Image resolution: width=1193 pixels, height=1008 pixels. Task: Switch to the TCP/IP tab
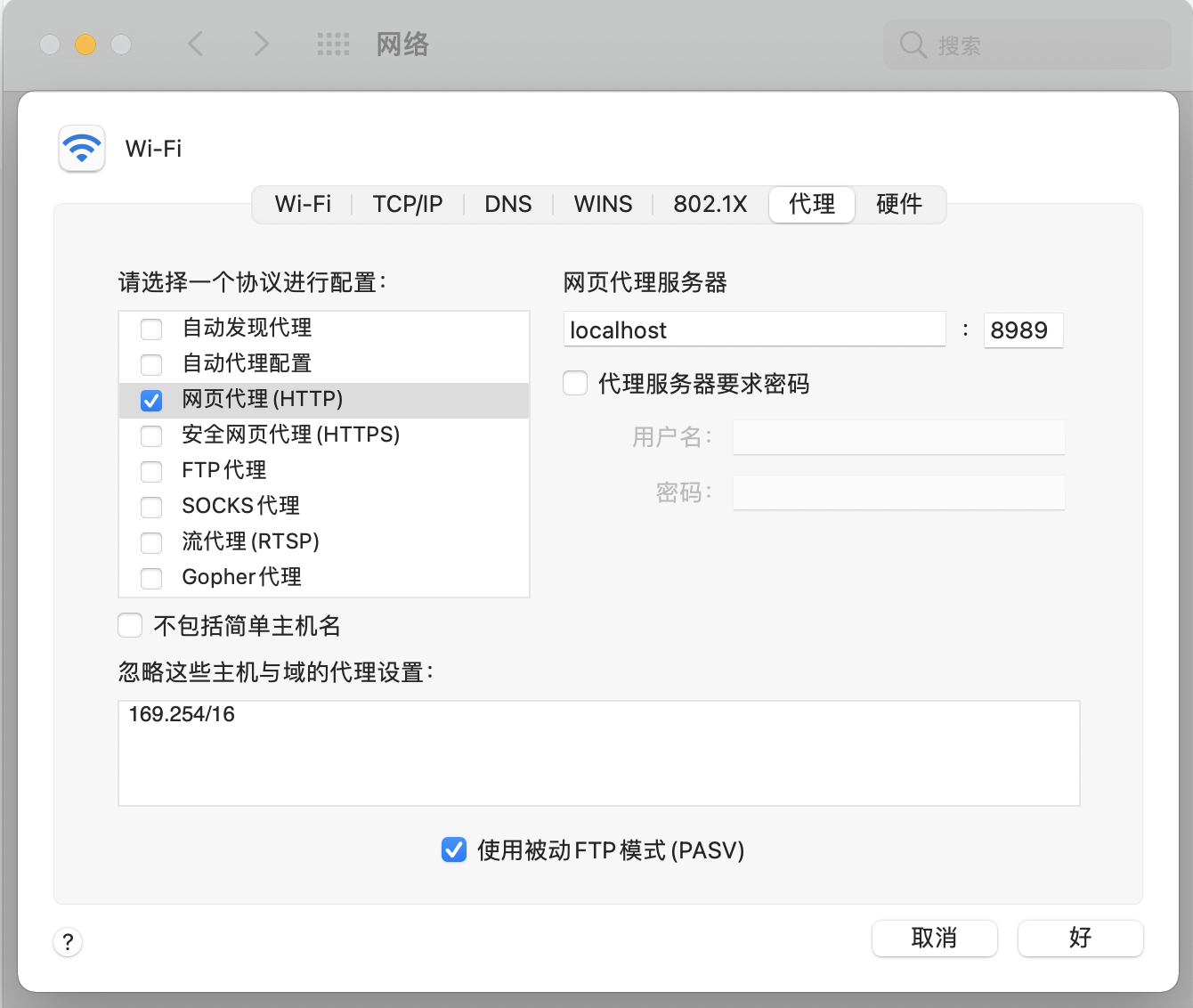click(x=408, y=204)
